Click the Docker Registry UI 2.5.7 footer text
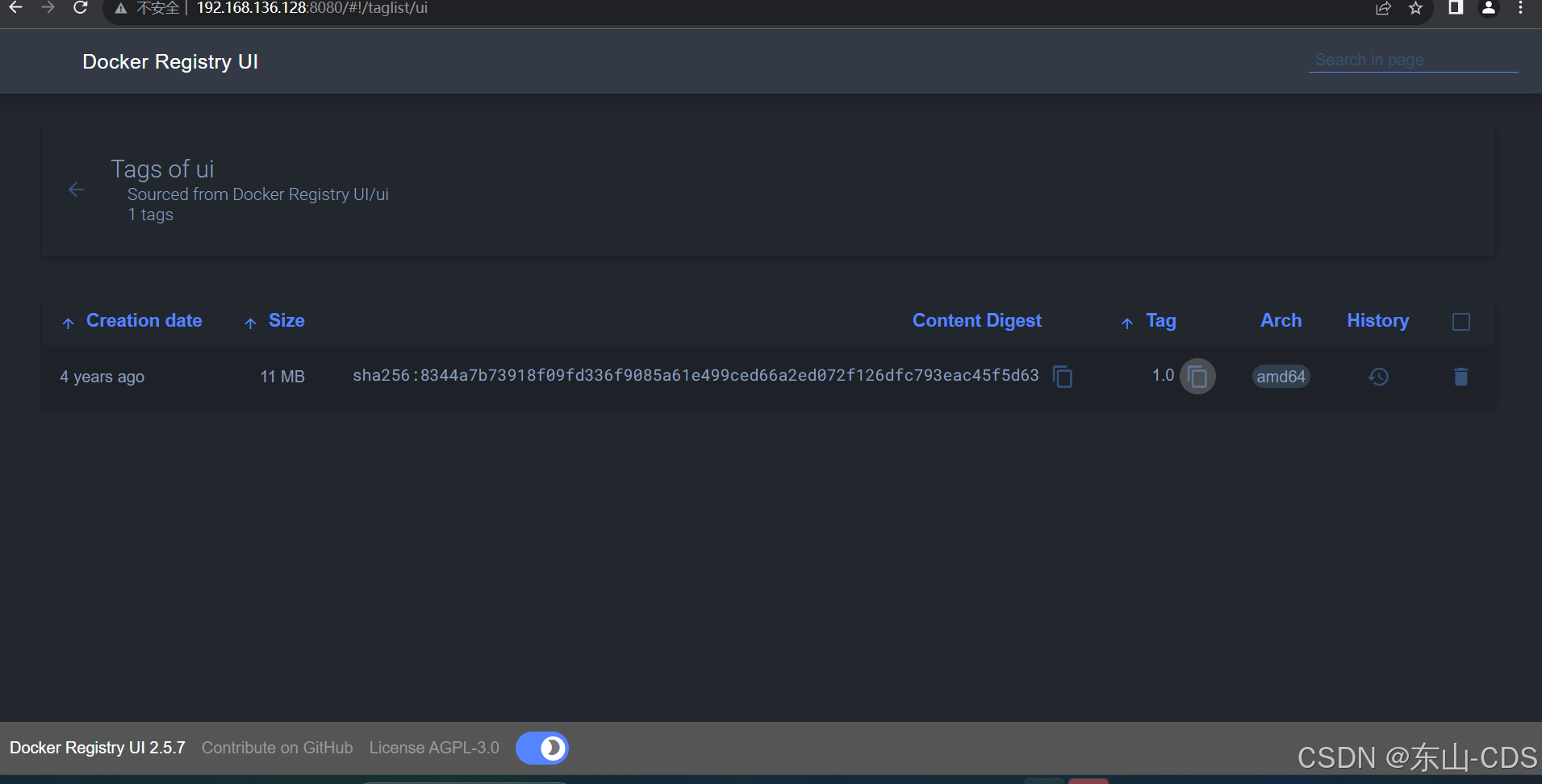This screenshot has width=1542, height=784. [x=98, y=748]
